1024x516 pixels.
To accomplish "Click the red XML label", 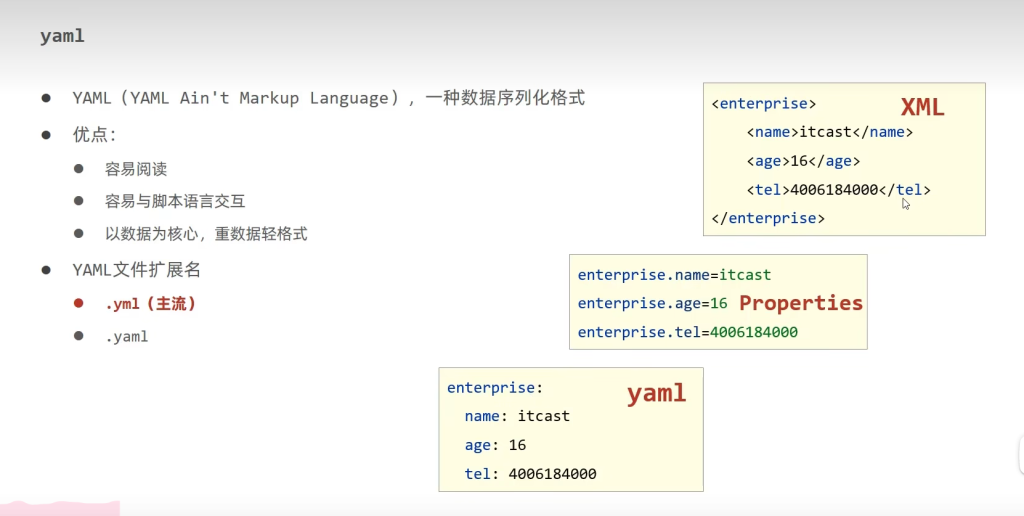I will 921,108.
